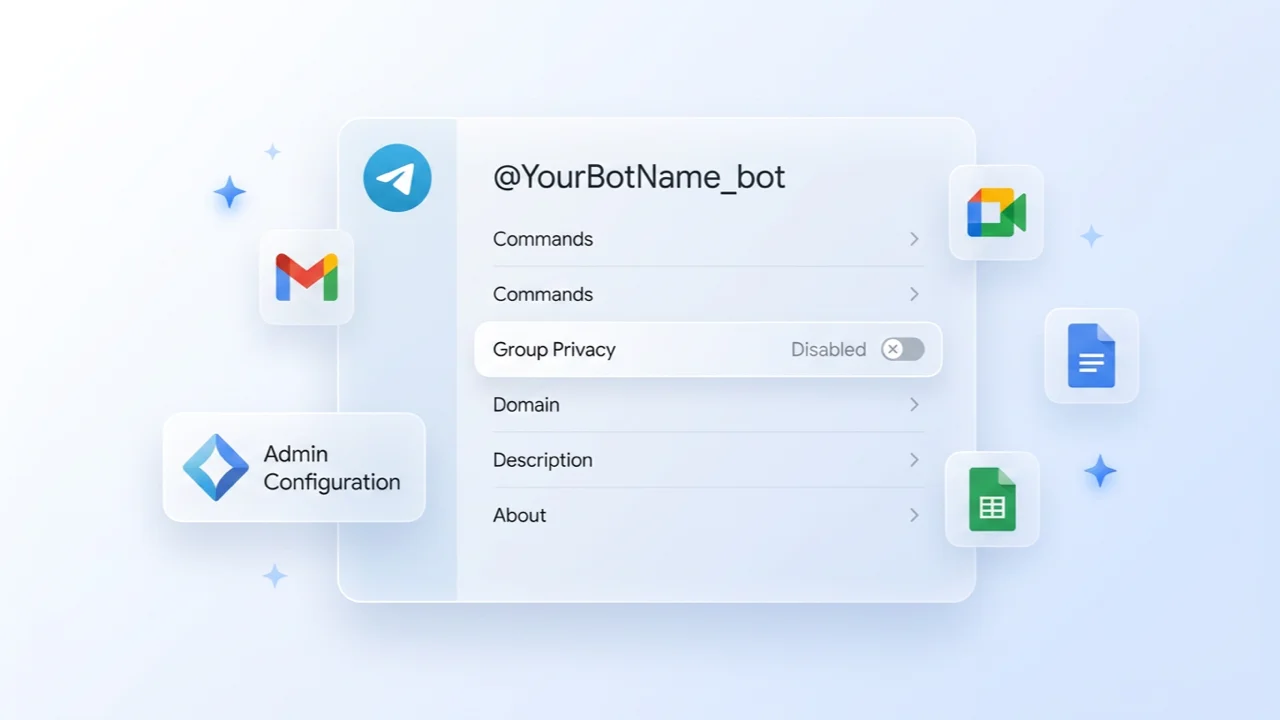The image size is (1280, 720).
Task: Open the About settings row
Action: tap(708, 515)
